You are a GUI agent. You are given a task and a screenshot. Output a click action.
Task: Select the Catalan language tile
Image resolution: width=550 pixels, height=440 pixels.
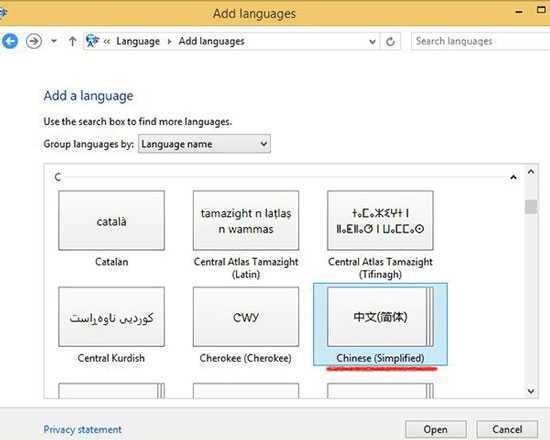tap(112, 220)
